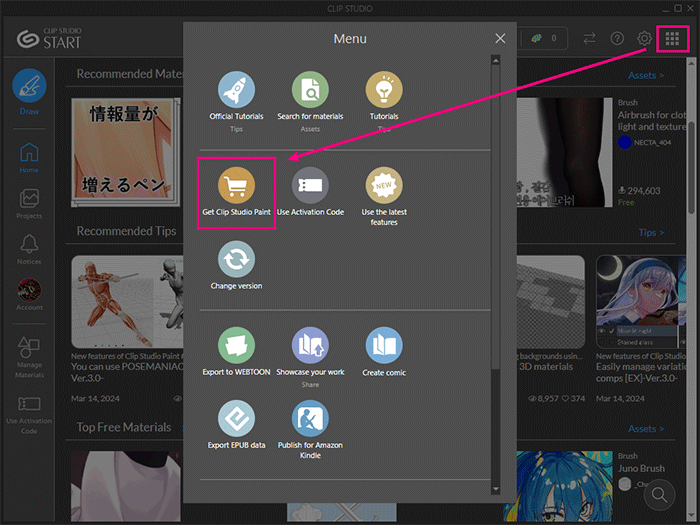Click Use Activation Code ticket icon
The image size is (700, 525).
[x=310, y=186]
